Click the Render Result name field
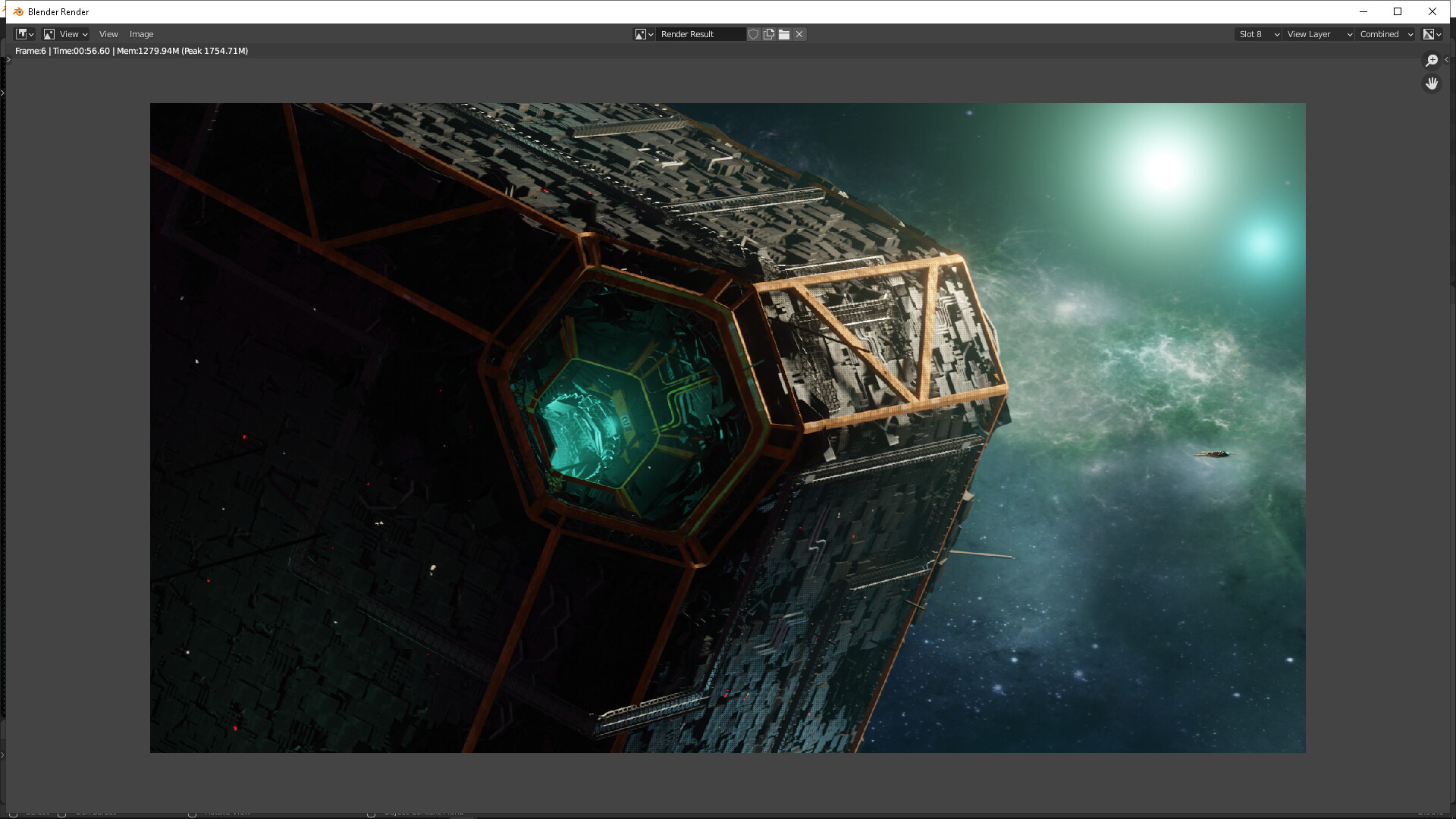Image resolution: width=1456 pixels, height=819 pixels. (701, 34)
